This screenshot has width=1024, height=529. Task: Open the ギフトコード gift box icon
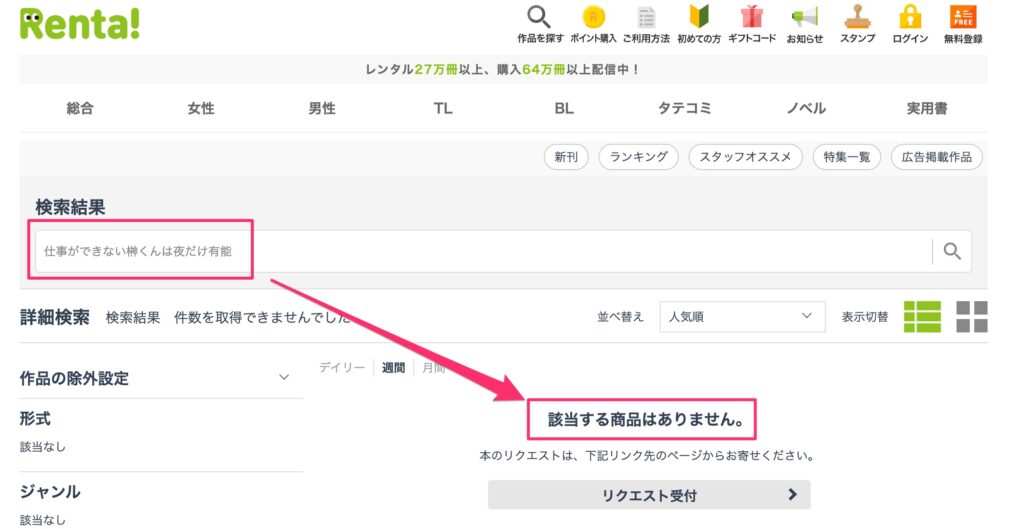[752, 17]
